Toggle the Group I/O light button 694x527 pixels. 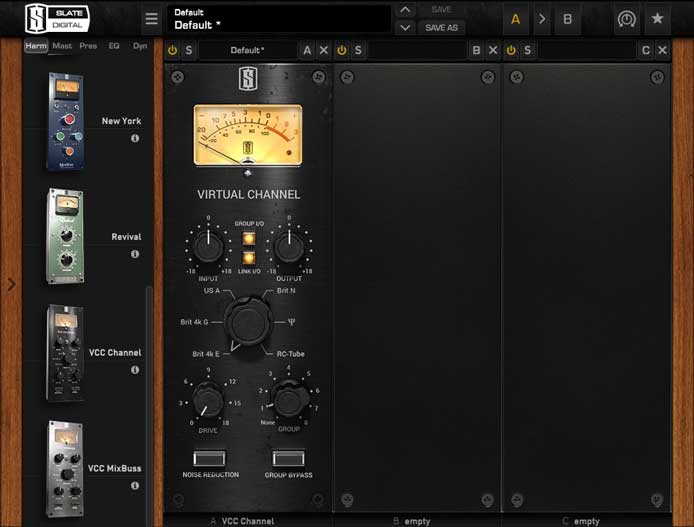coord(249,238)
